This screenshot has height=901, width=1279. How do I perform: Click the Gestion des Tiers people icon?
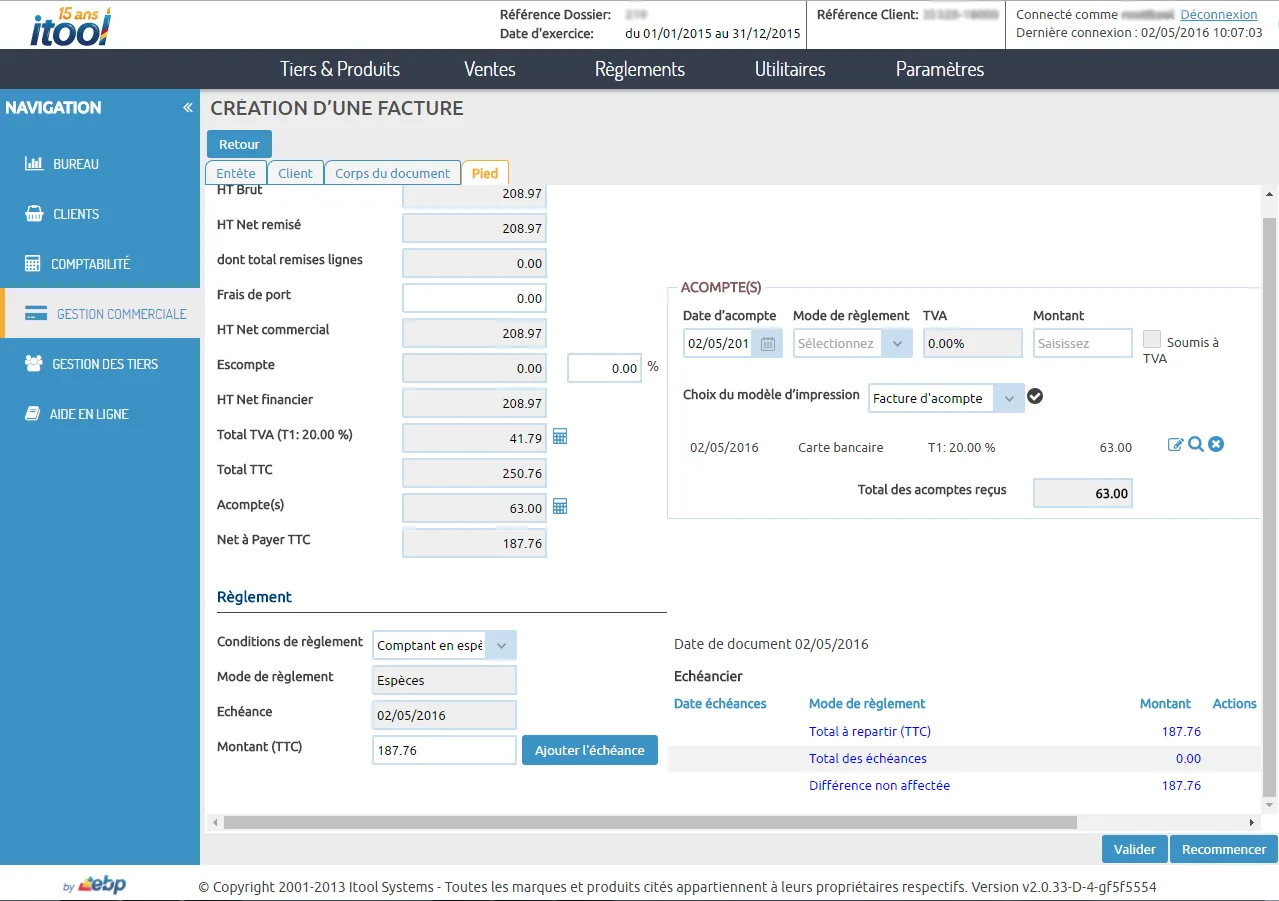tap(34, 364)
